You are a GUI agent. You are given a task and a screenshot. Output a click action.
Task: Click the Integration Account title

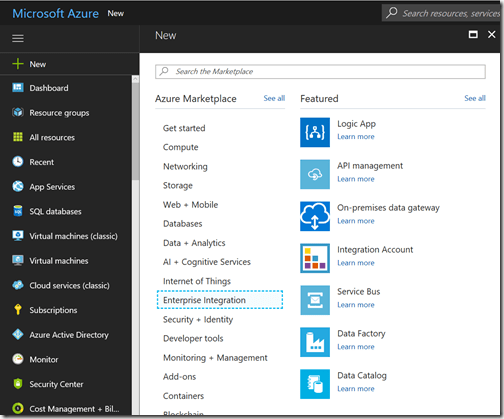click(375, 250)
